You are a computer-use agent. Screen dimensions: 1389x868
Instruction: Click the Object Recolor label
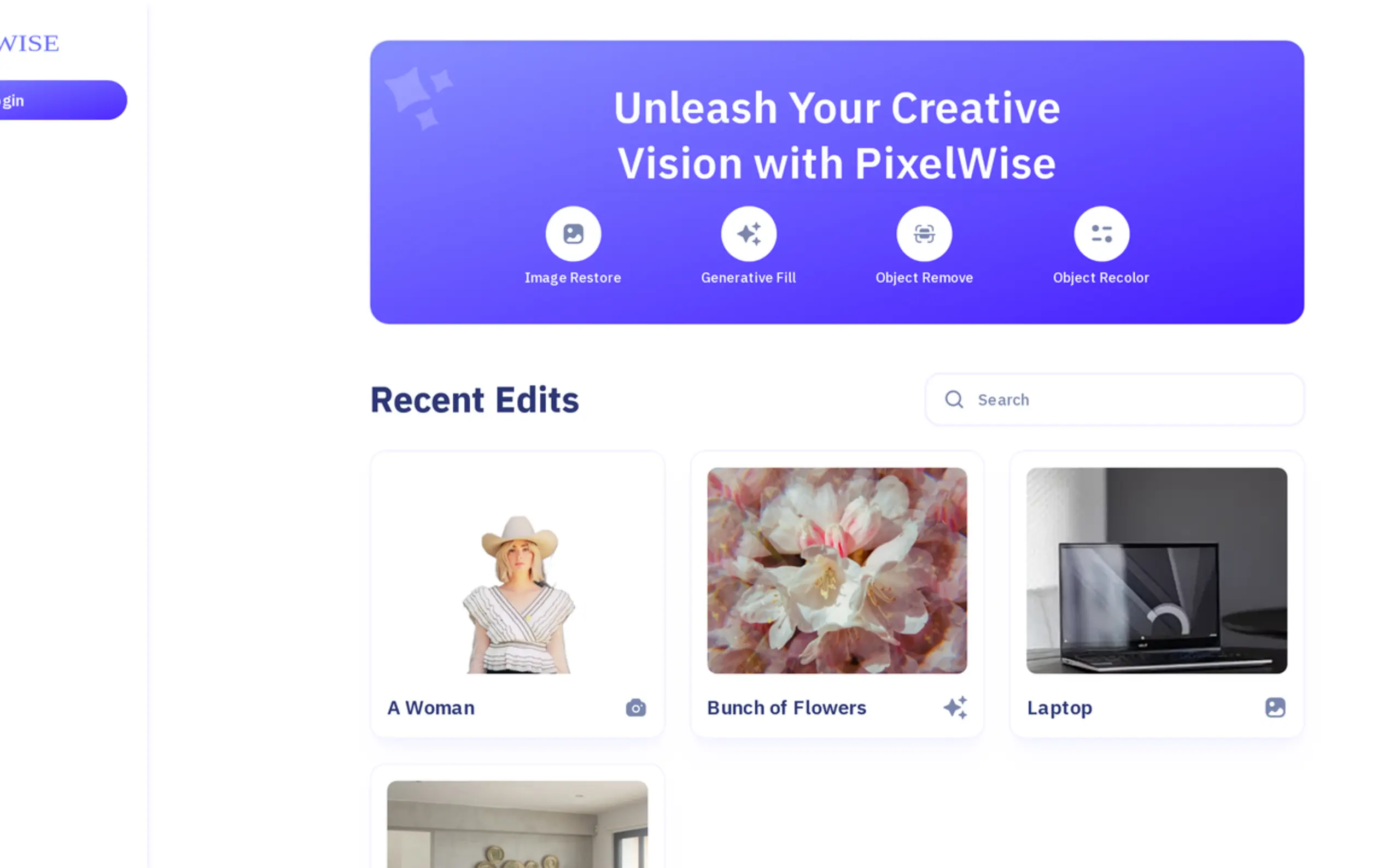[1101, 278]
